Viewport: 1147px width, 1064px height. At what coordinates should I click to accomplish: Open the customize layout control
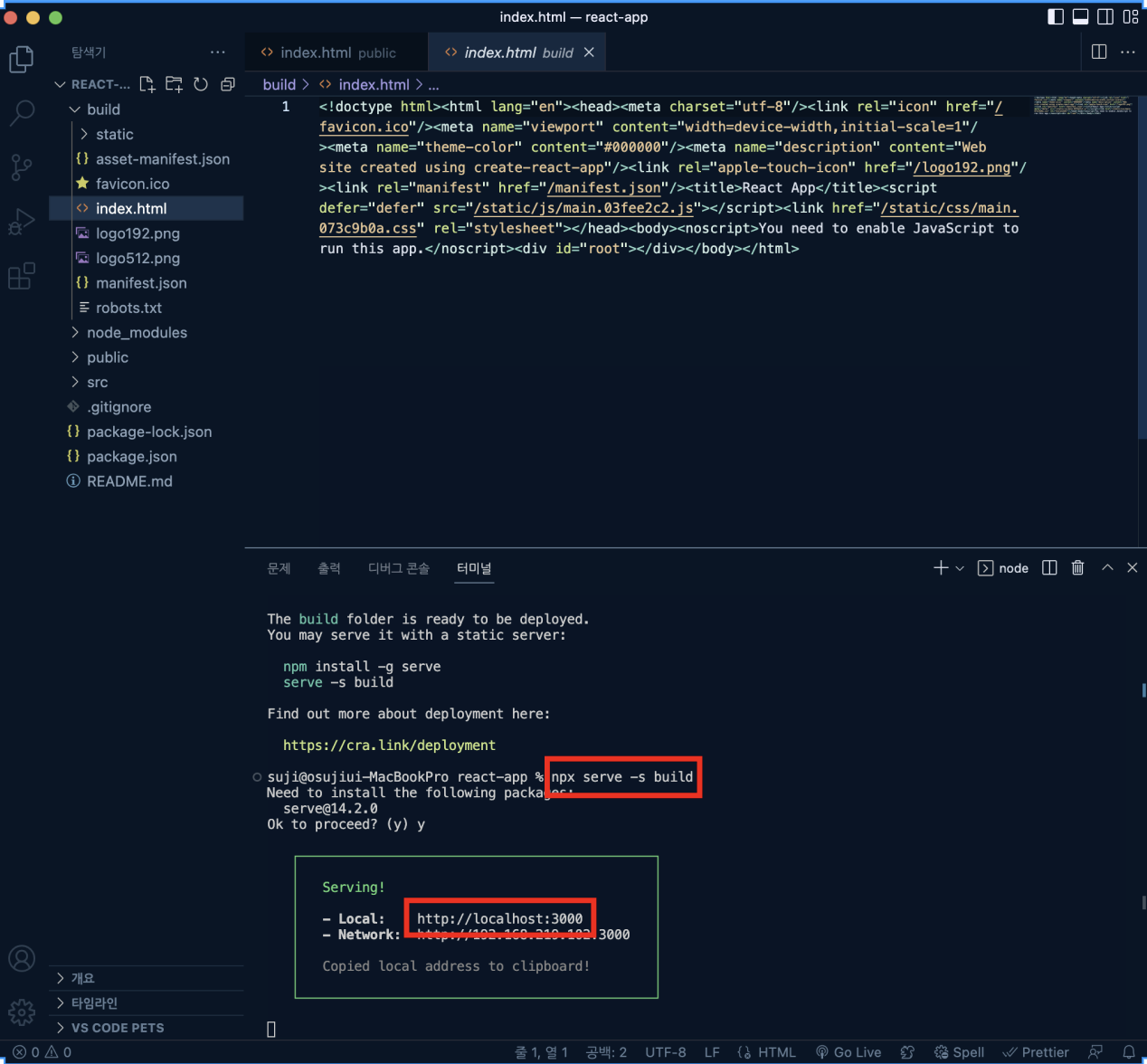pyautogui.click(x=1131, y=16)
